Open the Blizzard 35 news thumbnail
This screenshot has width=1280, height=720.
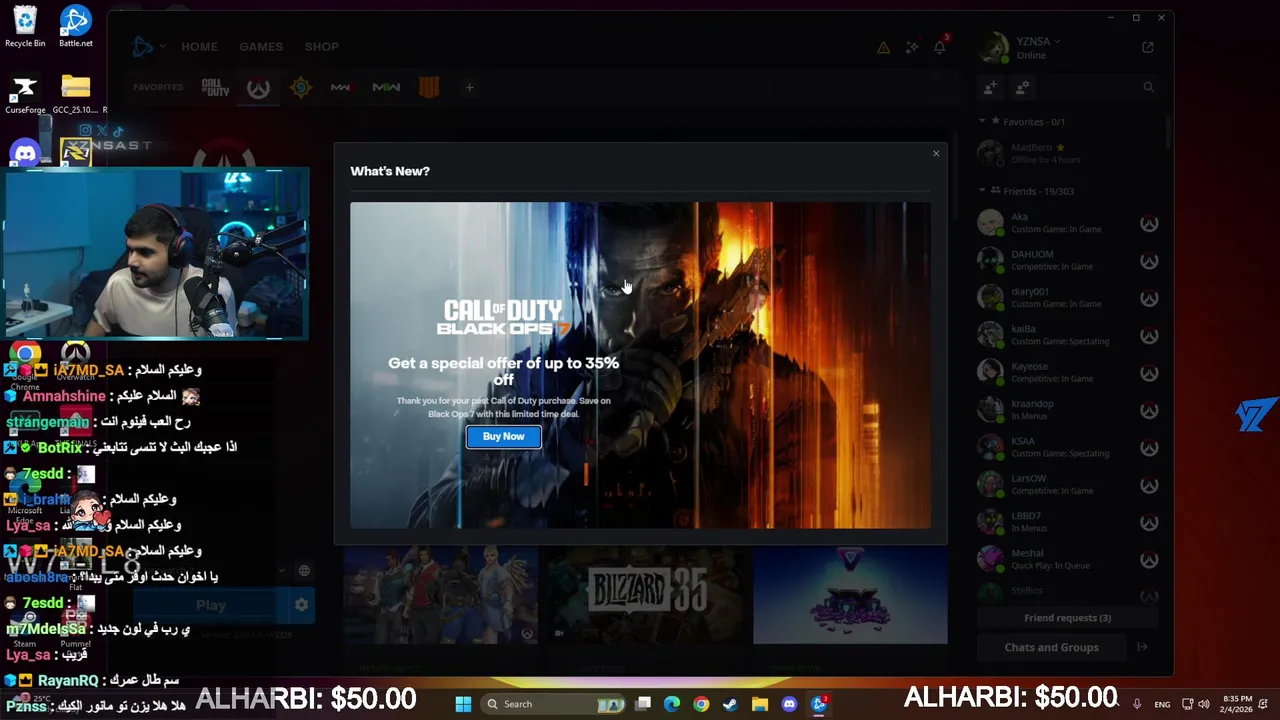pos(647,594)
